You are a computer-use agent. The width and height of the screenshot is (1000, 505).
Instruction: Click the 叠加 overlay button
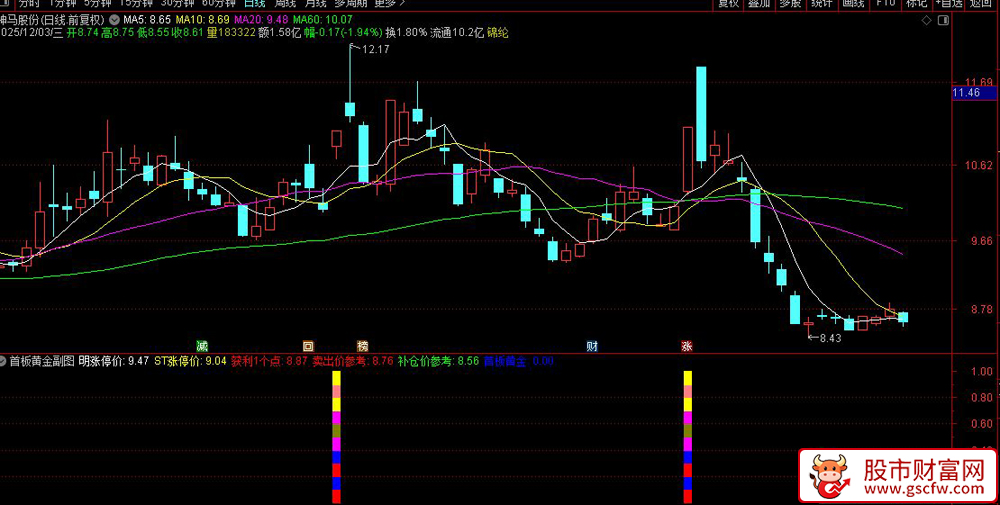point(759,4)
